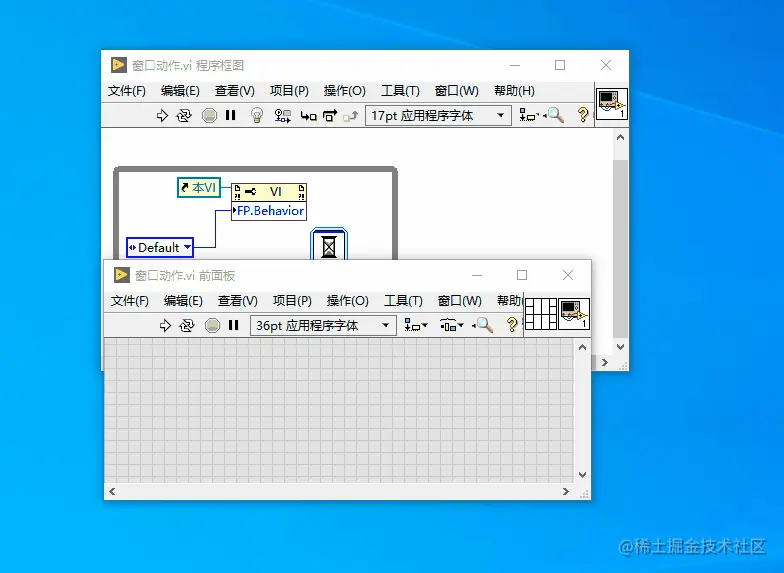The height and width of the screenshot is (573, 784).
Task: Open 项目(P) menu in front panel window
Action: pyautogui.click(x=292, y=301)
